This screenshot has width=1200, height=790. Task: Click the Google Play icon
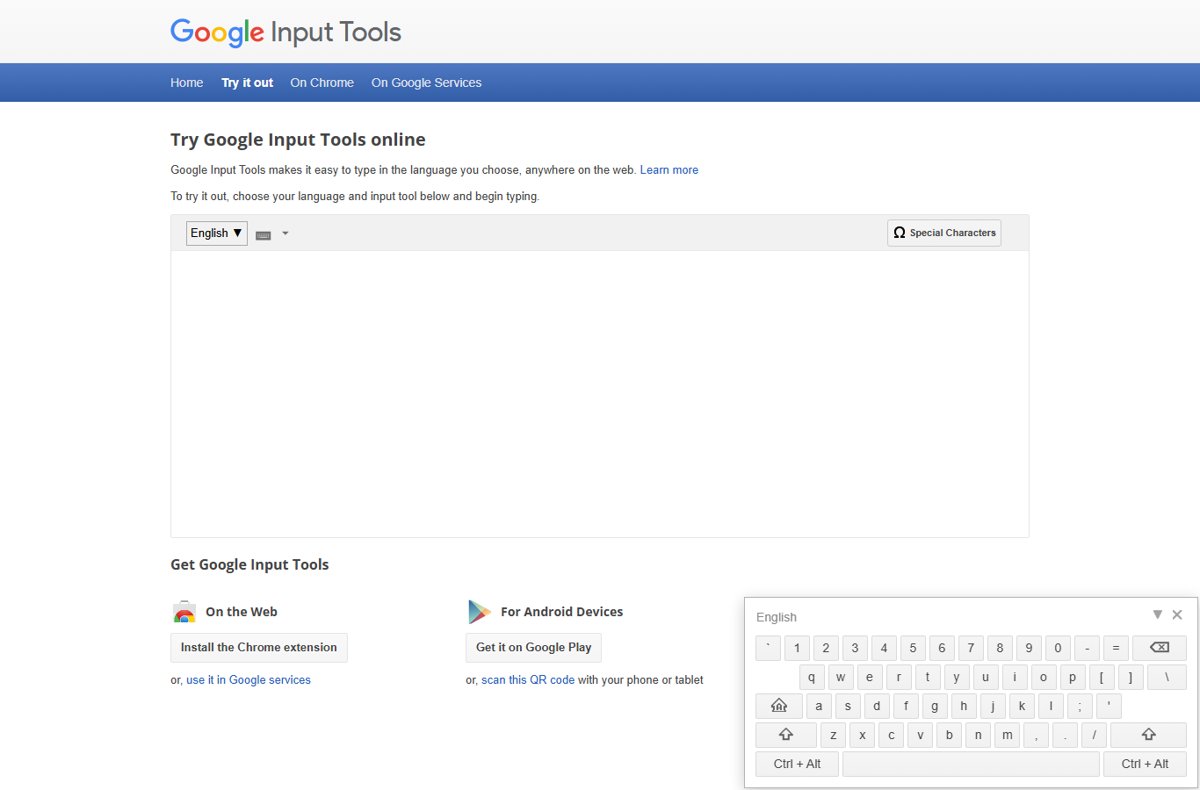[x=479, y=612]
